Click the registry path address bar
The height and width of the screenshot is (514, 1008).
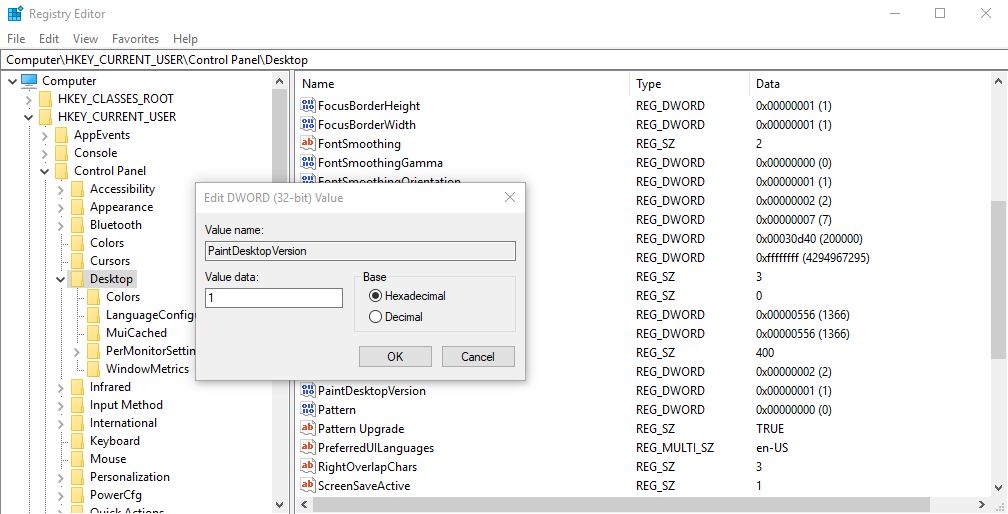(504, 60)
